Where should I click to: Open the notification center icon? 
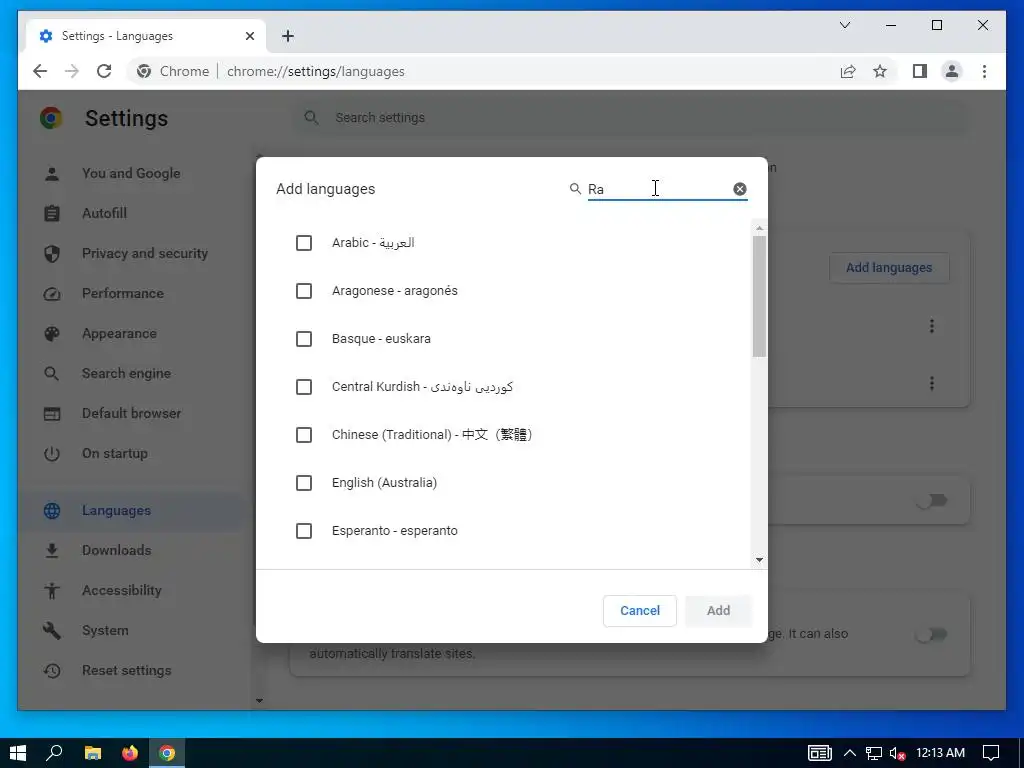991,753
